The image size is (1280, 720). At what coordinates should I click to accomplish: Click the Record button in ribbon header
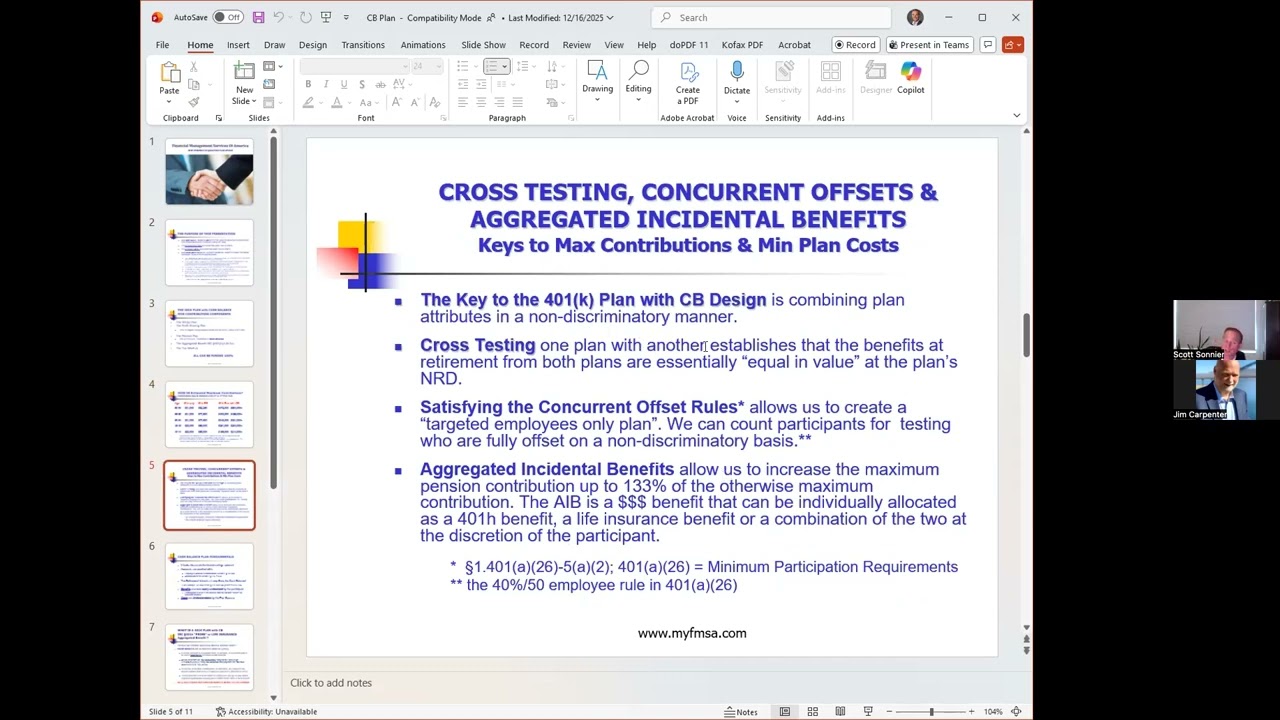pyautogui.click(x=854, y=45)
